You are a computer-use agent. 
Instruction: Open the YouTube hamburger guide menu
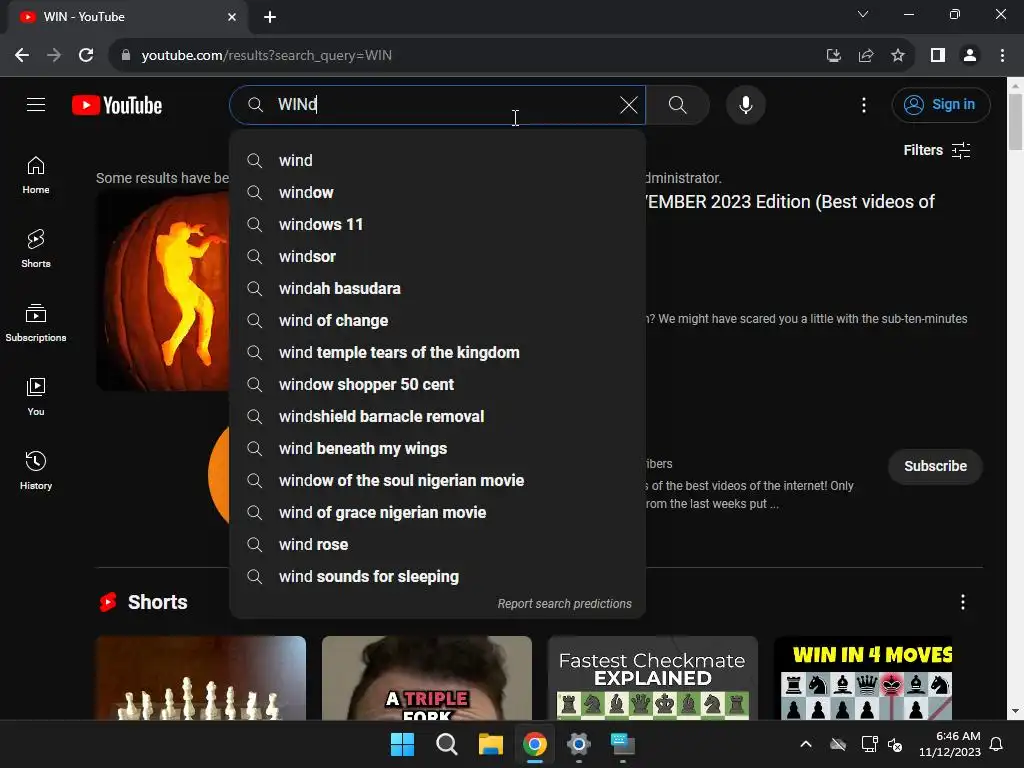36,104
